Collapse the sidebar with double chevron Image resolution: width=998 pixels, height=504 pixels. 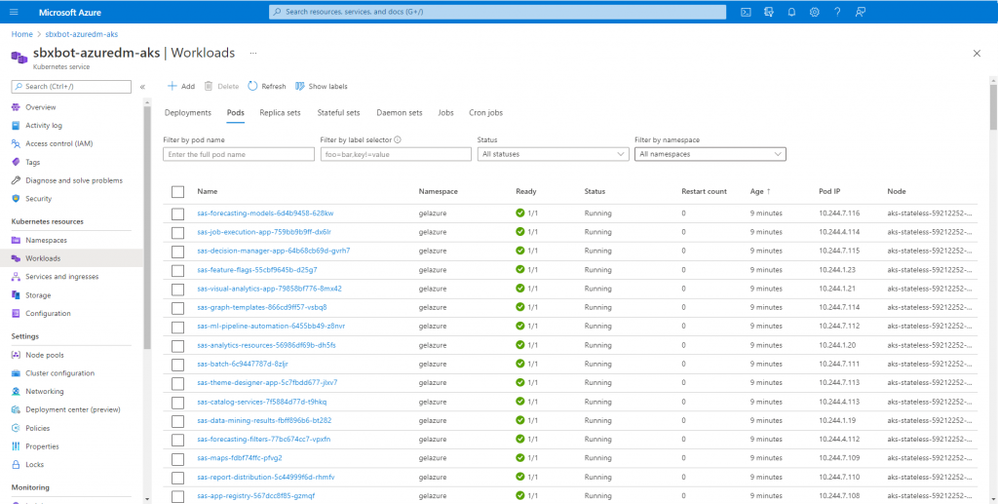click(142, 87)
